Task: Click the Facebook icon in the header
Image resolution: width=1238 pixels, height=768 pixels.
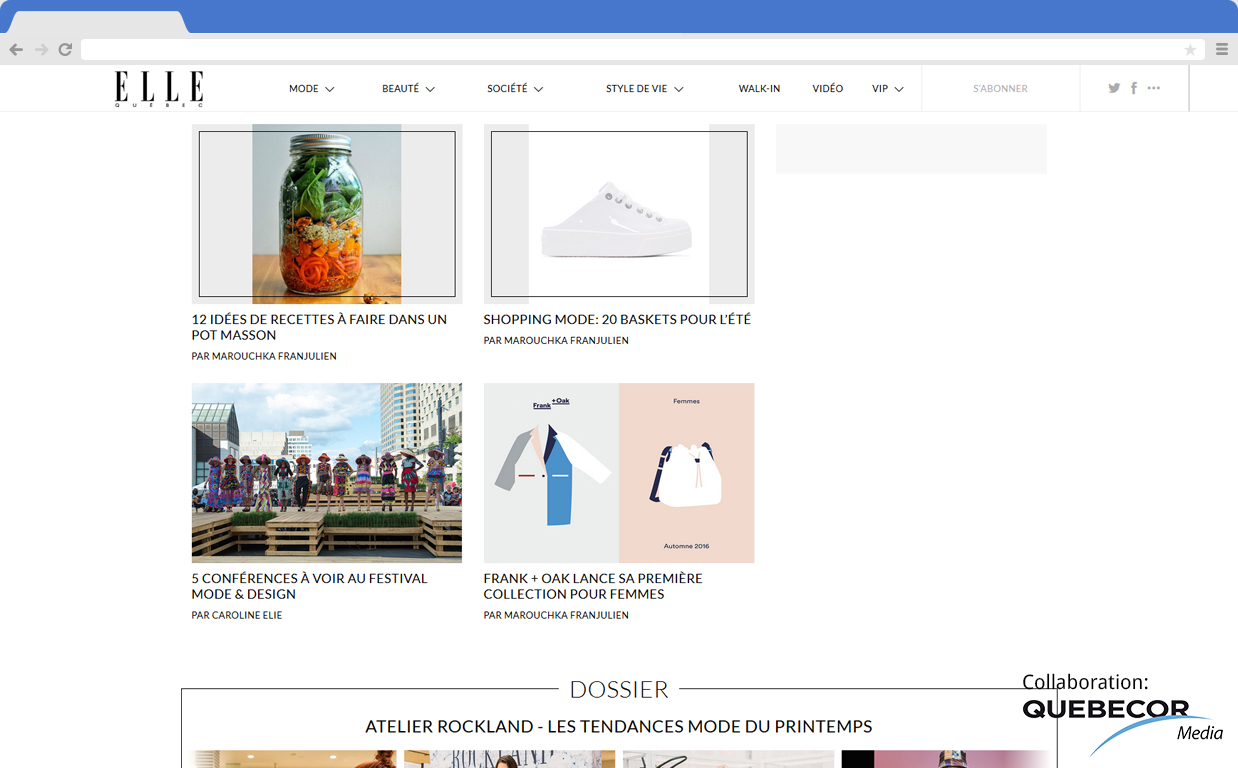Action: pos(1133,88)
